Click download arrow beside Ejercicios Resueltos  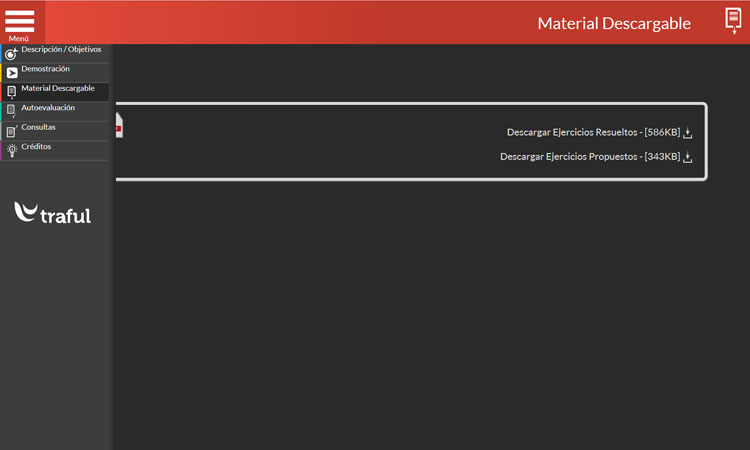tap(688, 133)
